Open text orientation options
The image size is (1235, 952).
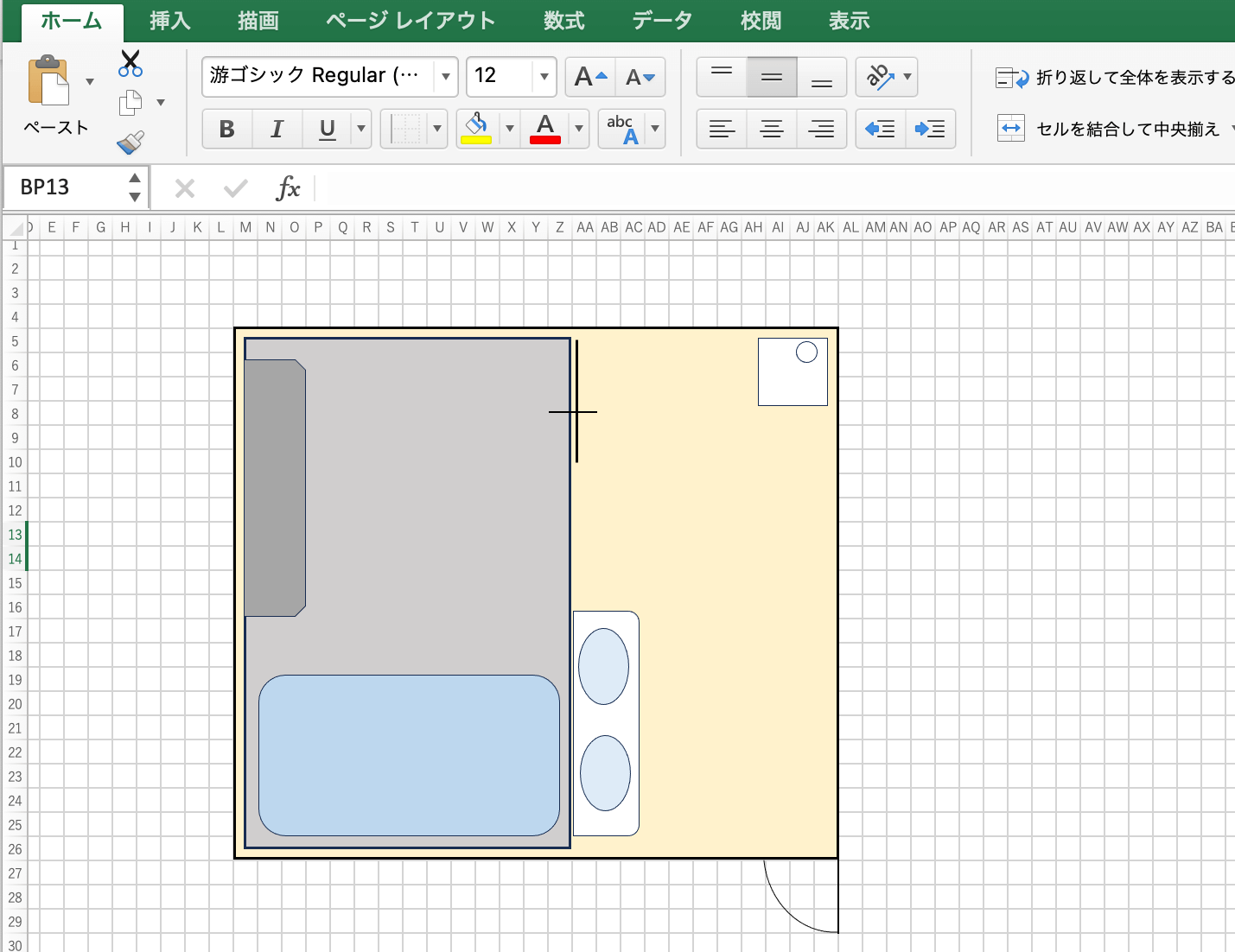coord(886,77)
